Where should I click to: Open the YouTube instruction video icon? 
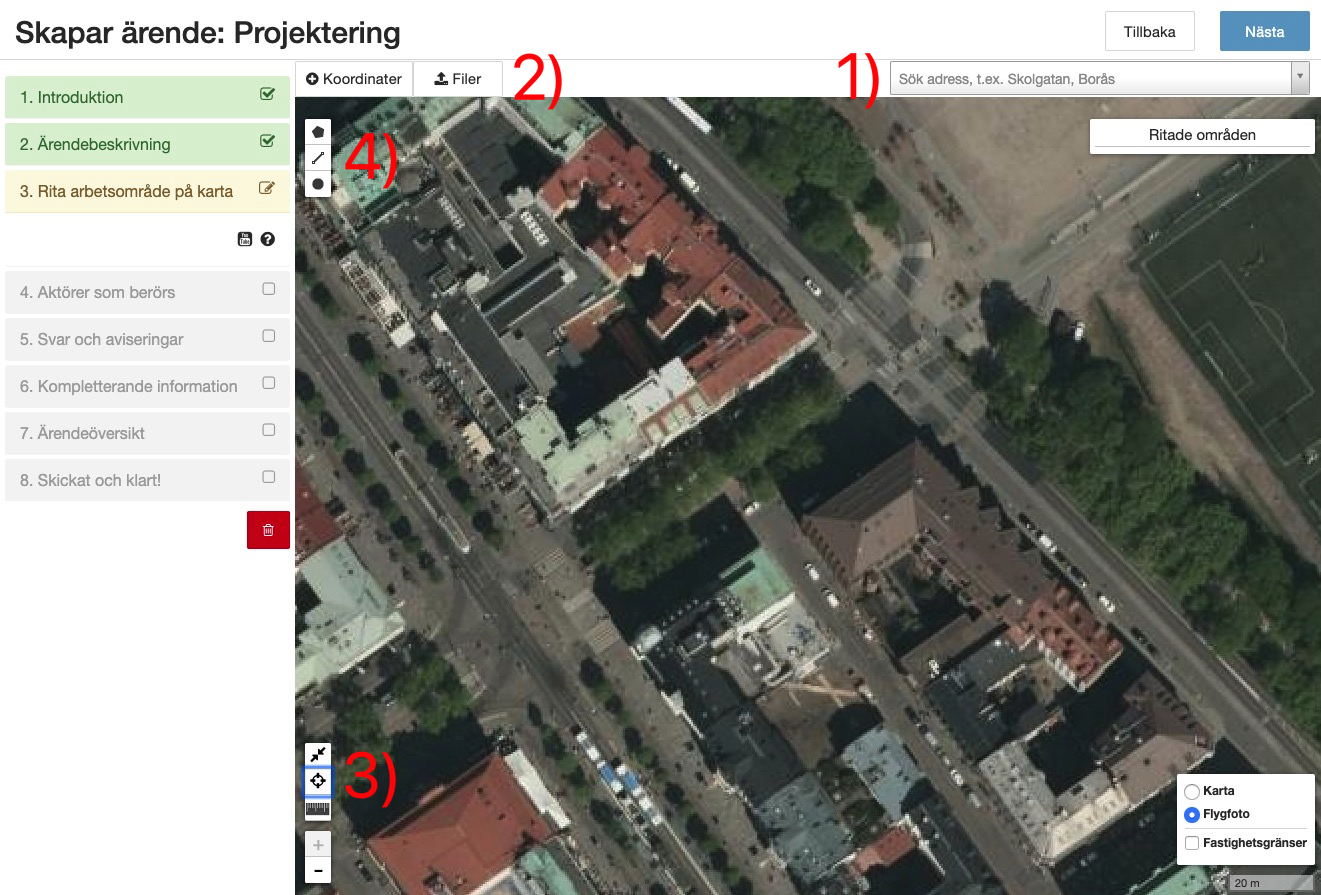(245, 239)
